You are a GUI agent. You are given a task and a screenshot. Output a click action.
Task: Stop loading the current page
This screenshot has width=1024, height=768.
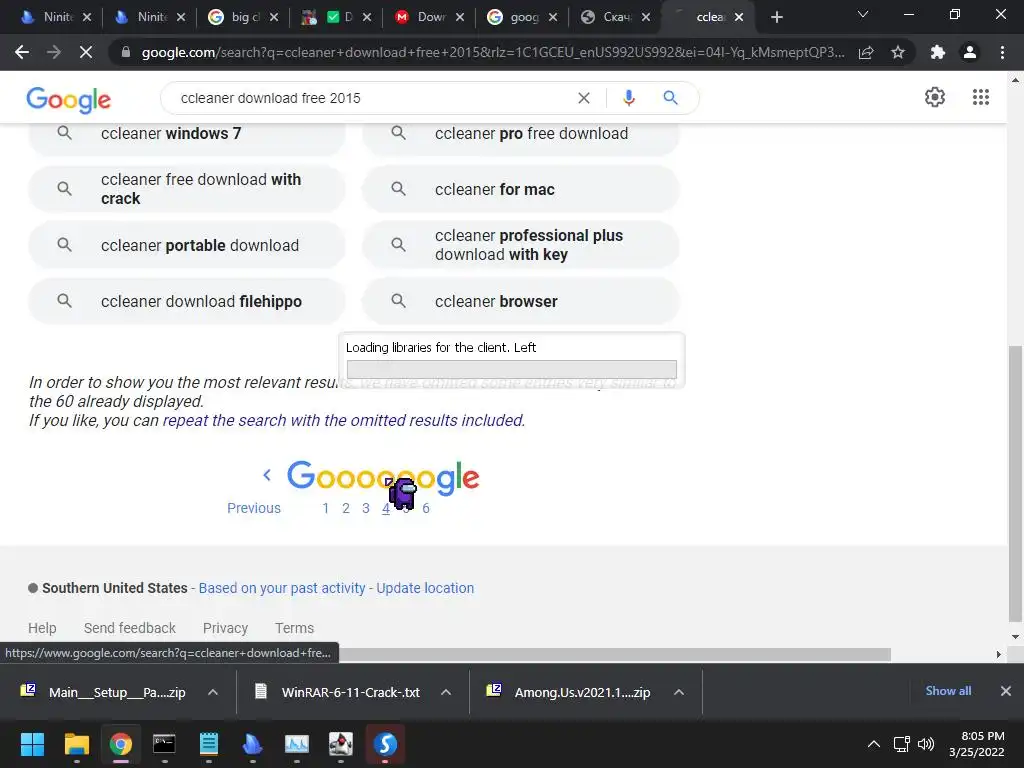point(86,52)
